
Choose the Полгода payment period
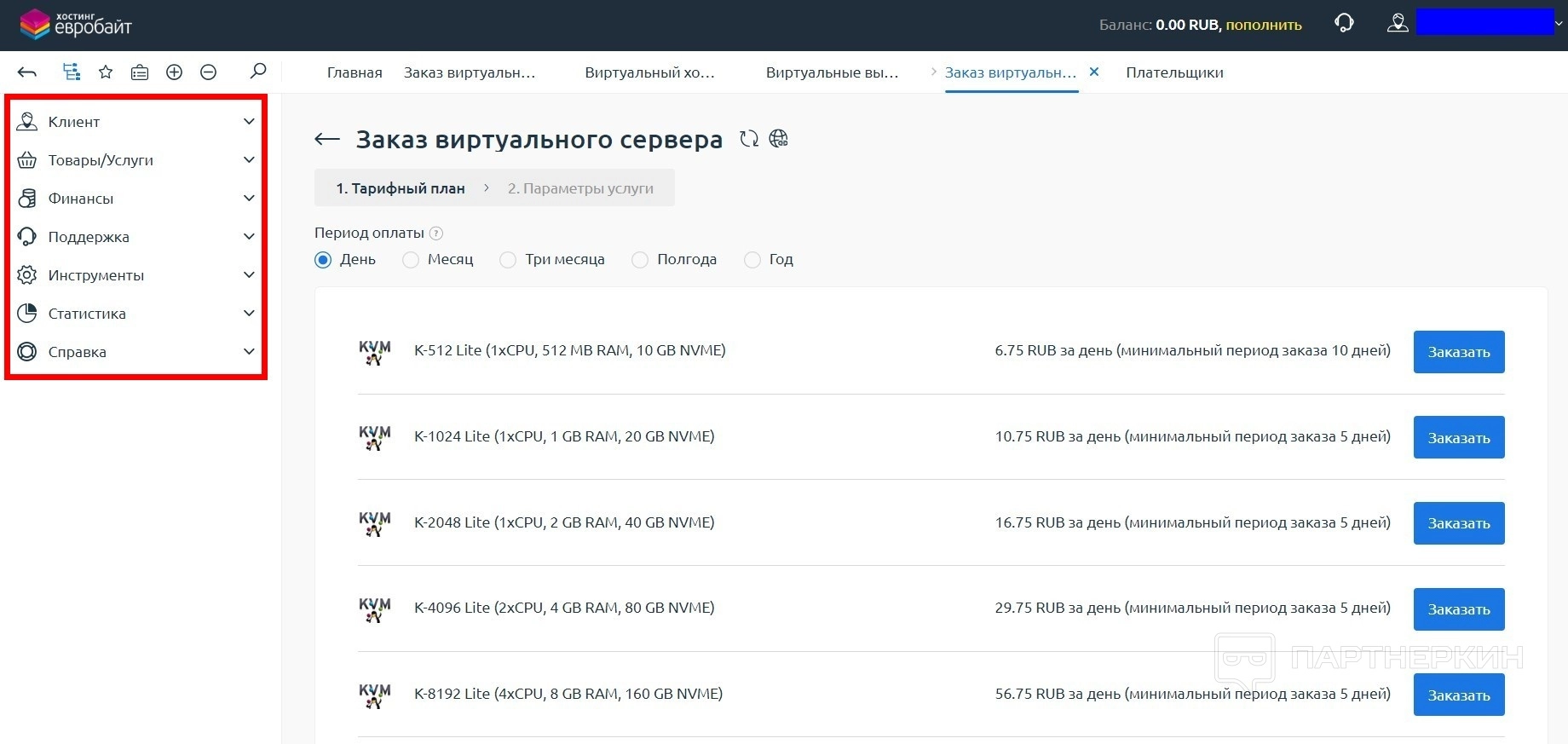[x=640, y=260]
